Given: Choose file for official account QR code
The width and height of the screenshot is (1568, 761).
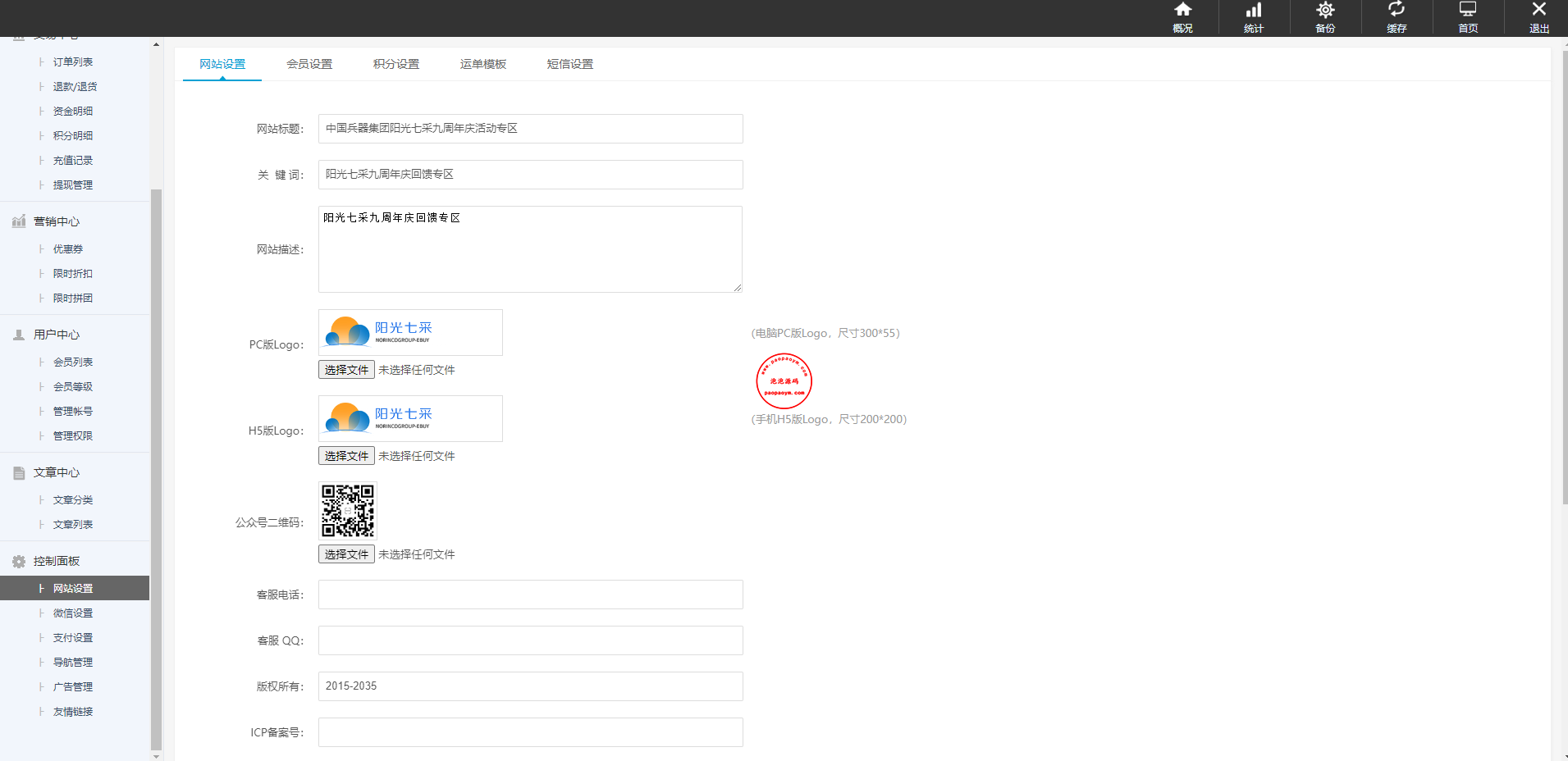Looking at the screenshot, I should (x=346, y=554).
